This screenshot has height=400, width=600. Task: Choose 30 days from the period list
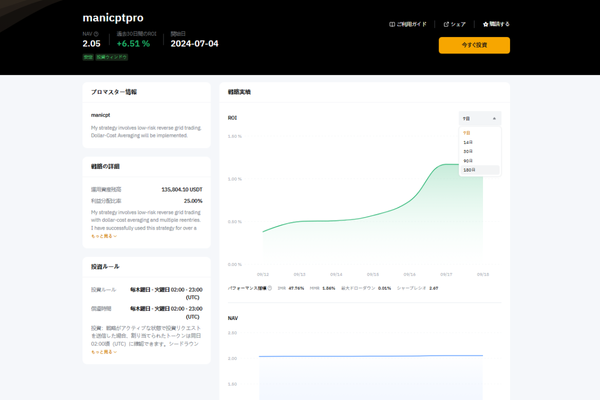468,151
